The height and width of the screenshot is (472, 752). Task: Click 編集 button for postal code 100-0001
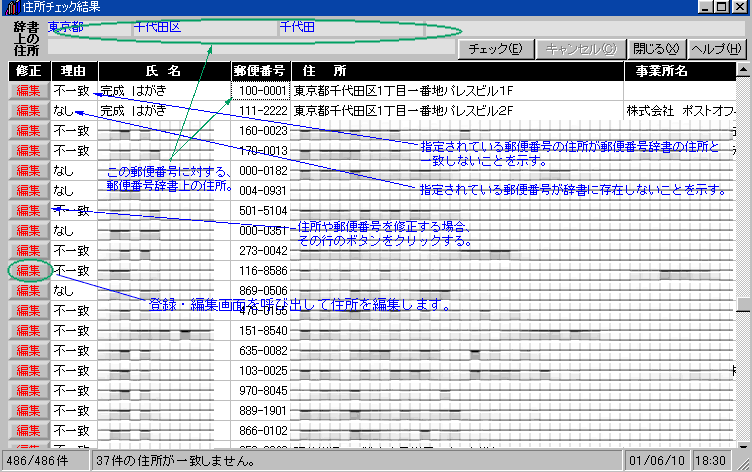(28, 90)
